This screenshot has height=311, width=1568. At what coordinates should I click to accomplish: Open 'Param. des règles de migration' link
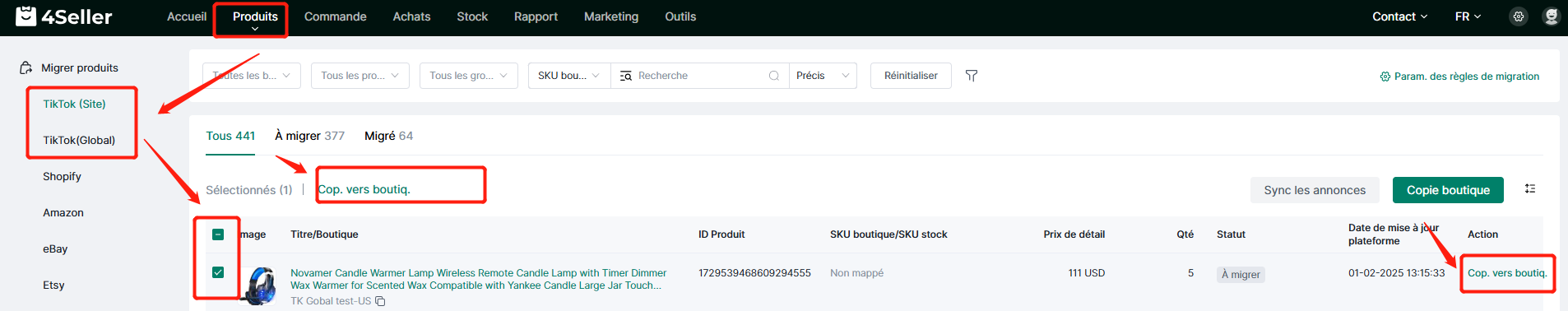(x=1466, y=77)
